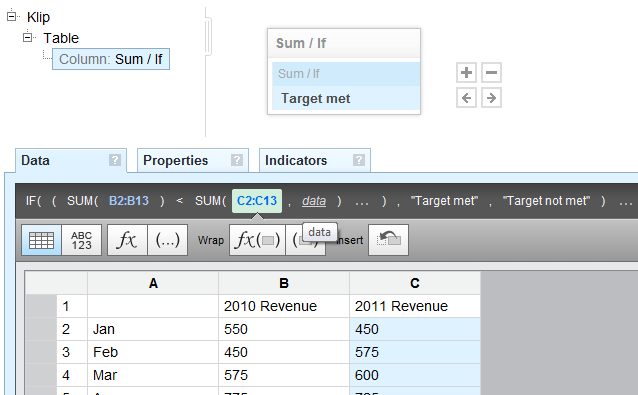The image size is (638, 395).
Task: Open help for the Data tab
Action: (115, 160)
